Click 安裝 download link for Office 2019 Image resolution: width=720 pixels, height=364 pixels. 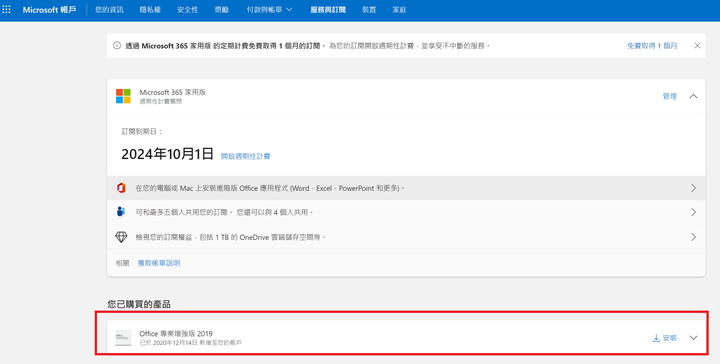pos(665,338)
